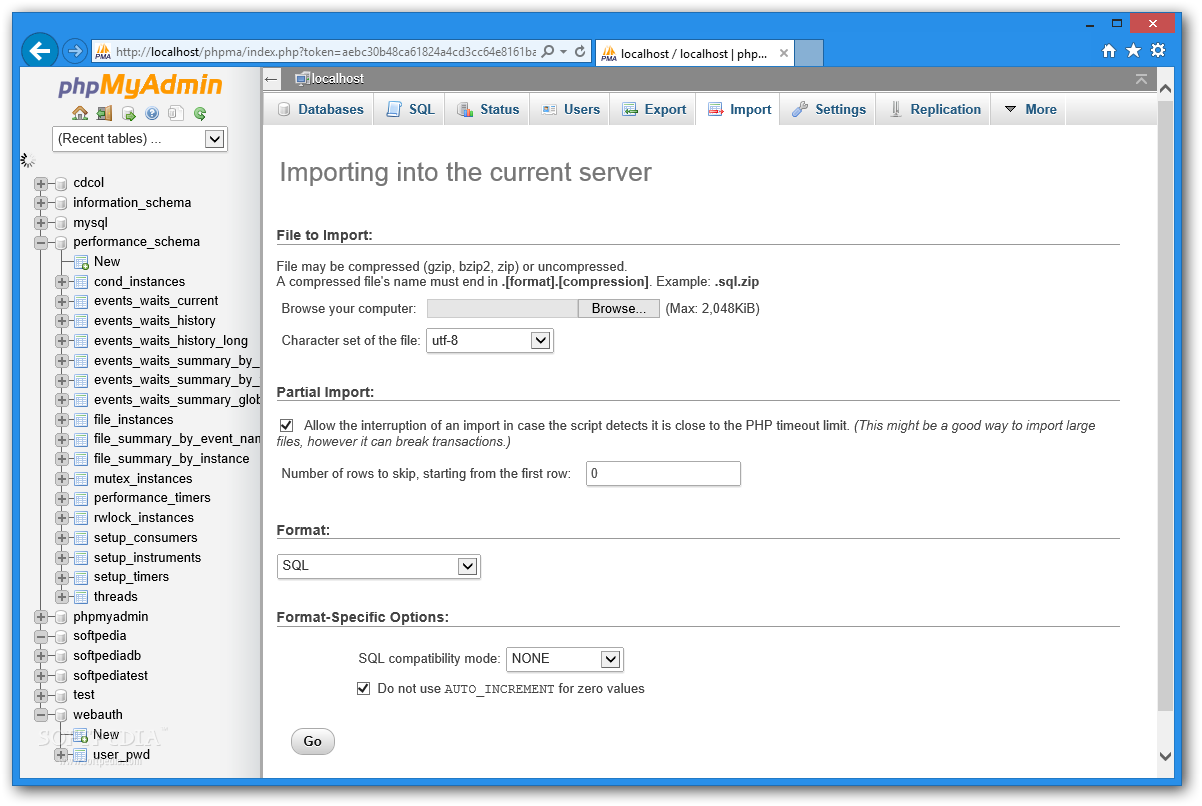Open the softpediatest database link
Image resolution: width=1202 pixels, height=806 pixels.
[110, 676]
